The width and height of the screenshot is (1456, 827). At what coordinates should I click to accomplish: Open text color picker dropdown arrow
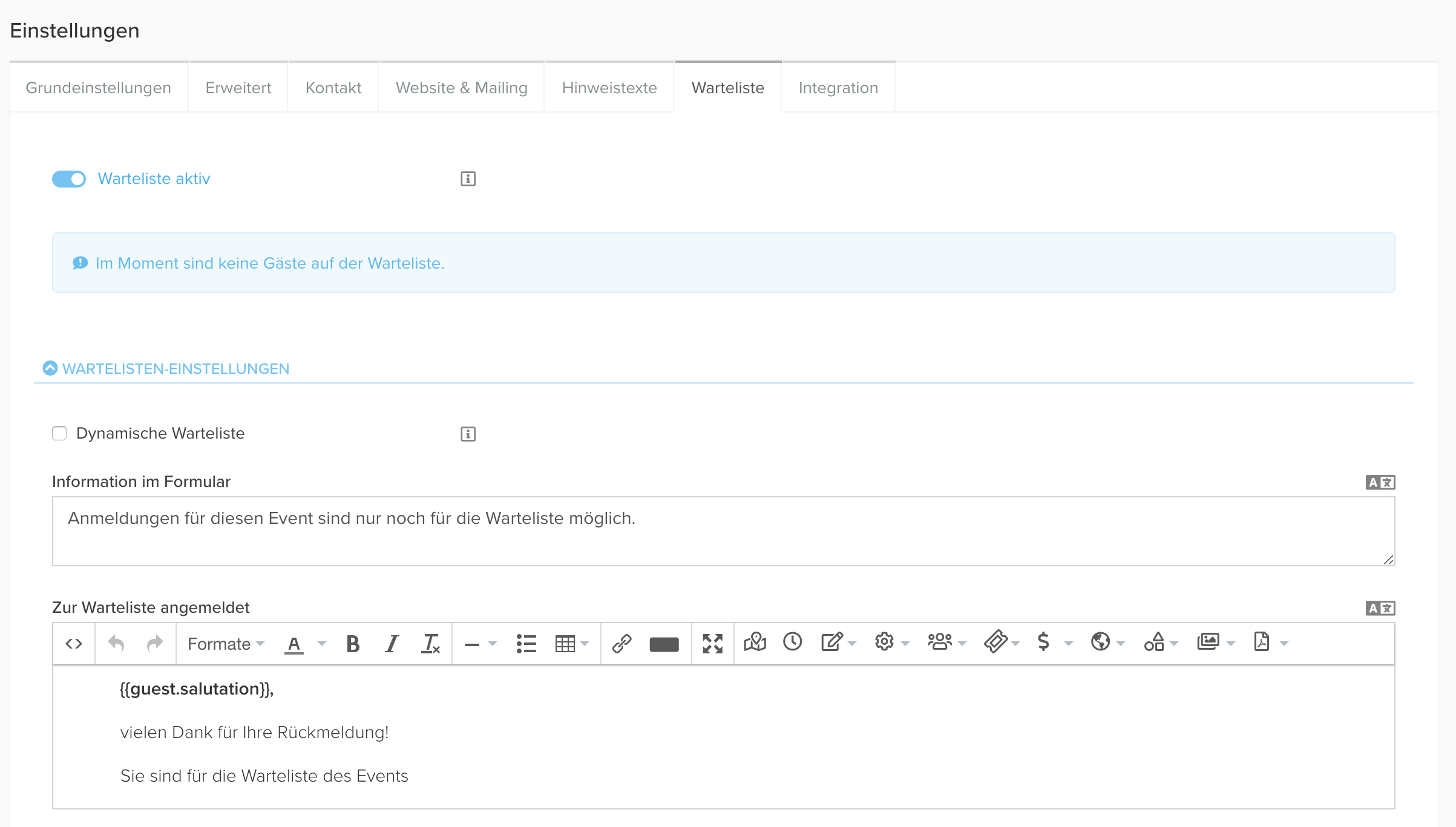pyautogui.click(x=322, y=644)
